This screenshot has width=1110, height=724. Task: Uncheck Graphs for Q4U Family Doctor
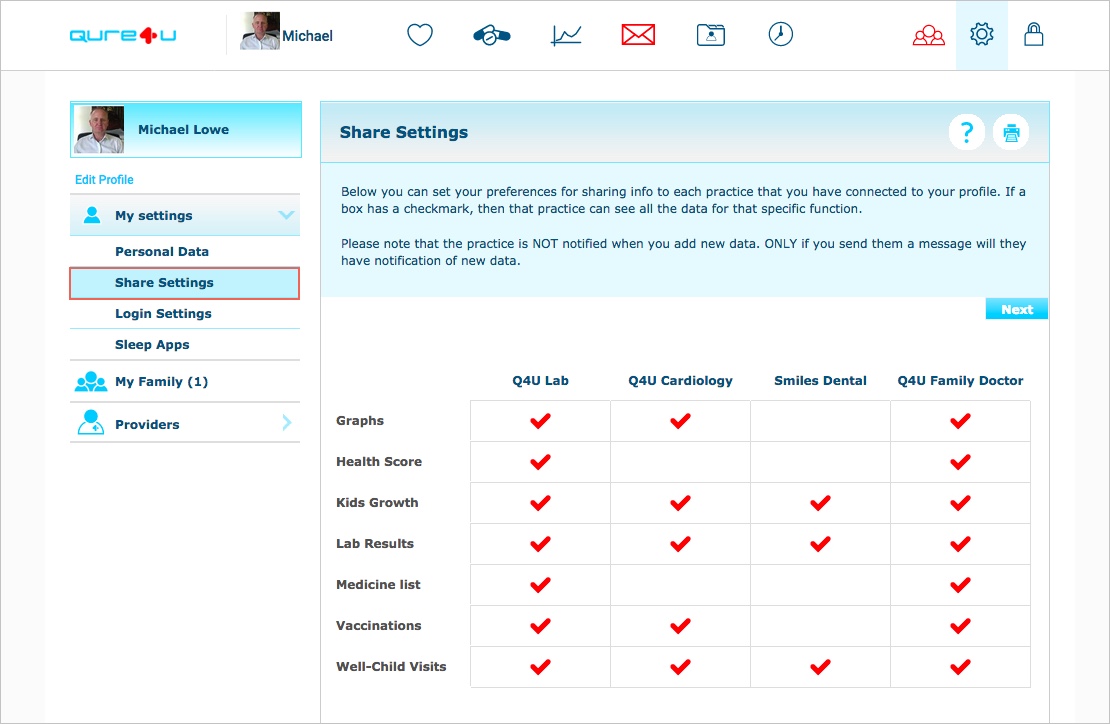tap(961, 421)
